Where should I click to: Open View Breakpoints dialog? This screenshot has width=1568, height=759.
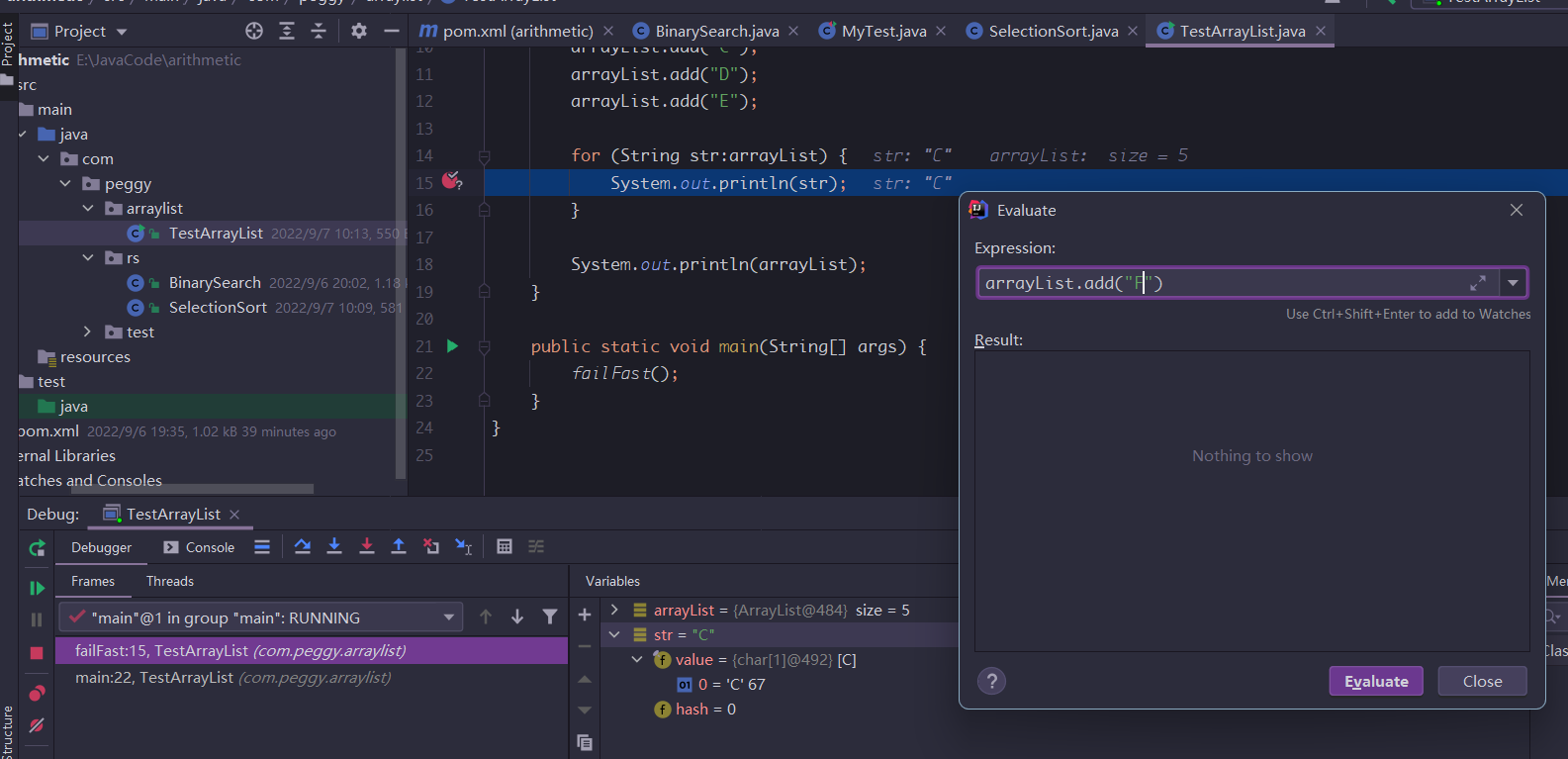[37, 693]
